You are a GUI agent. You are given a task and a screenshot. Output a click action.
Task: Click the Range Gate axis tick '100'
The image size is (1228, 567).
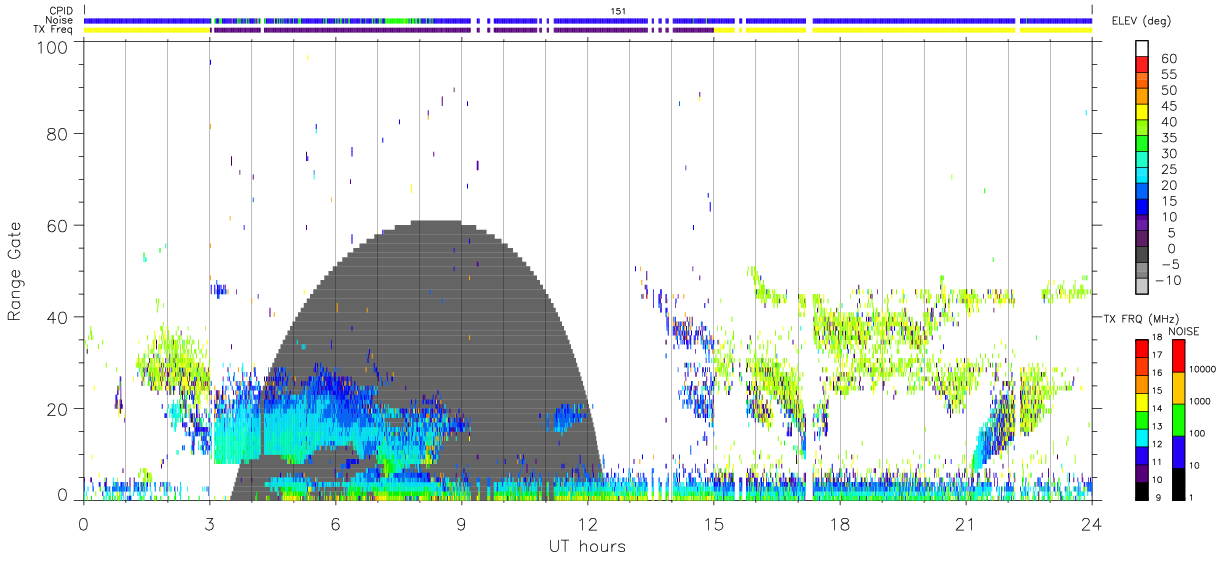point(54,48)
